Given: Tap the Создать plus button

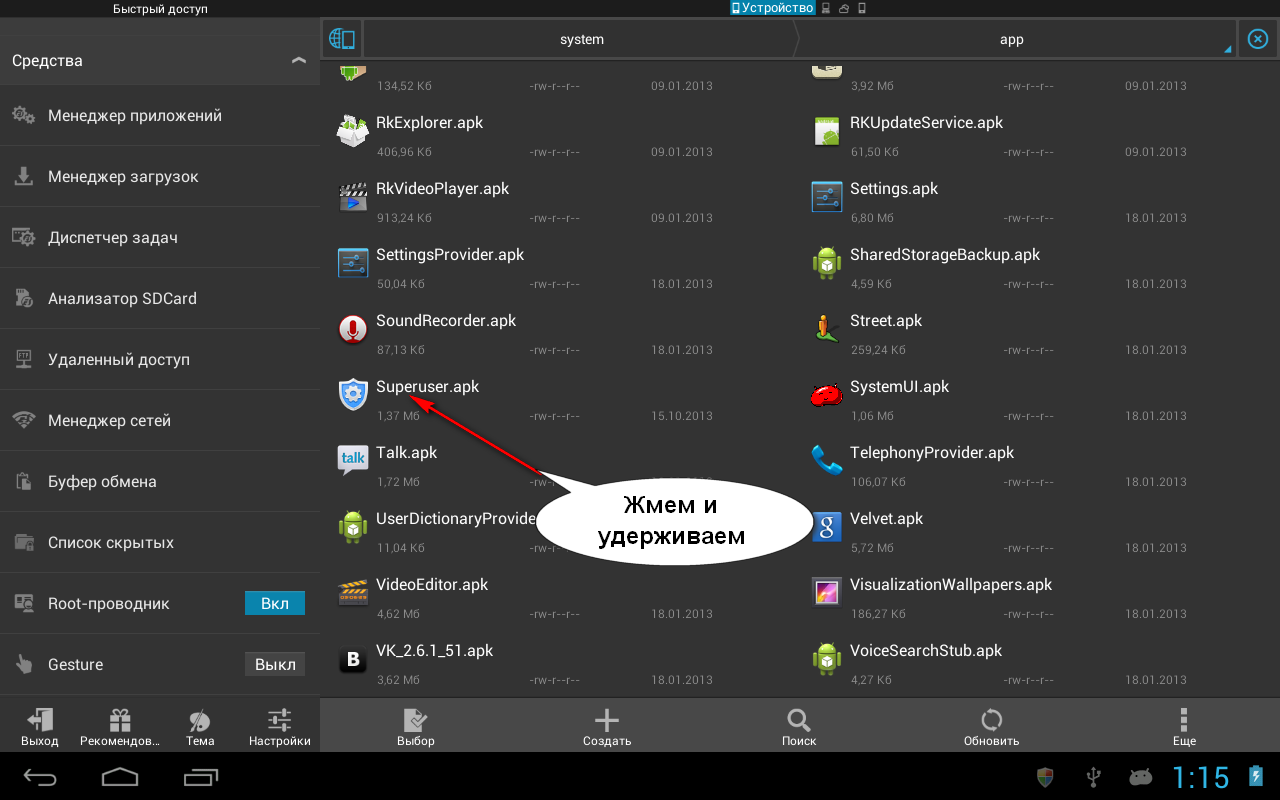Looking at the screenshot, I should (607, 728).
